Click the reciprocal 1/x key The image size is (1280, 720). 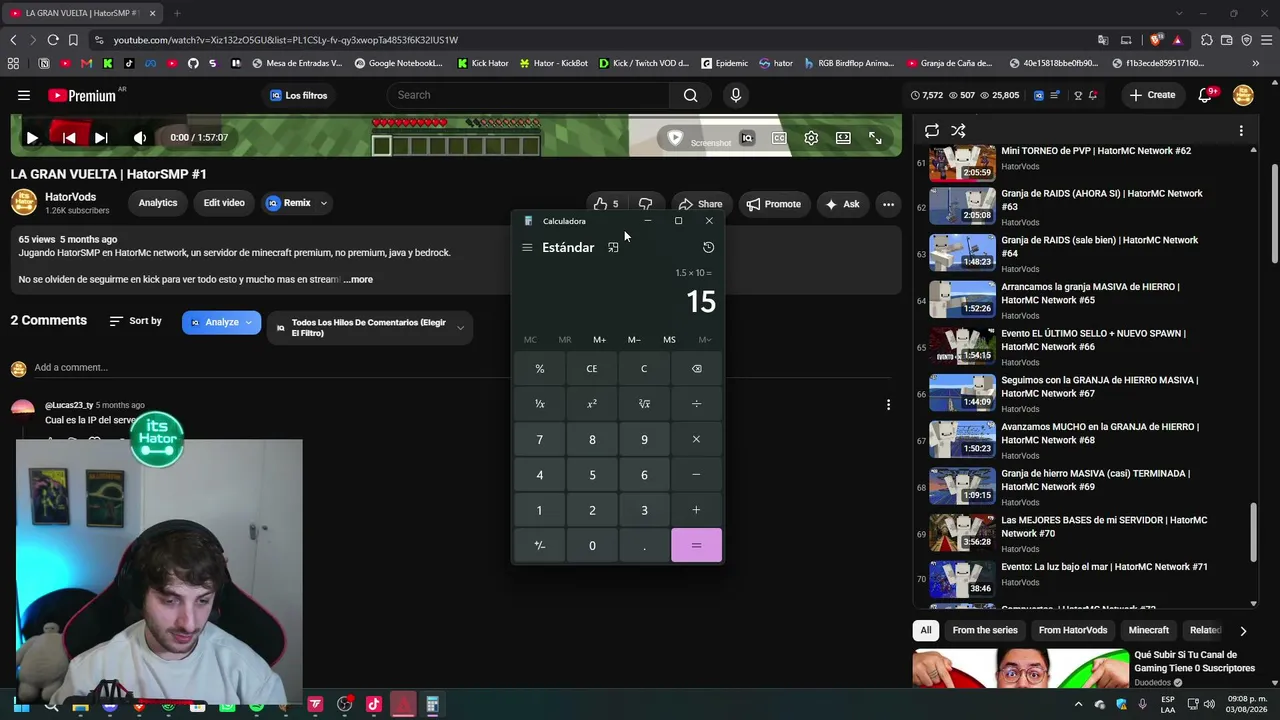[540, 404]
